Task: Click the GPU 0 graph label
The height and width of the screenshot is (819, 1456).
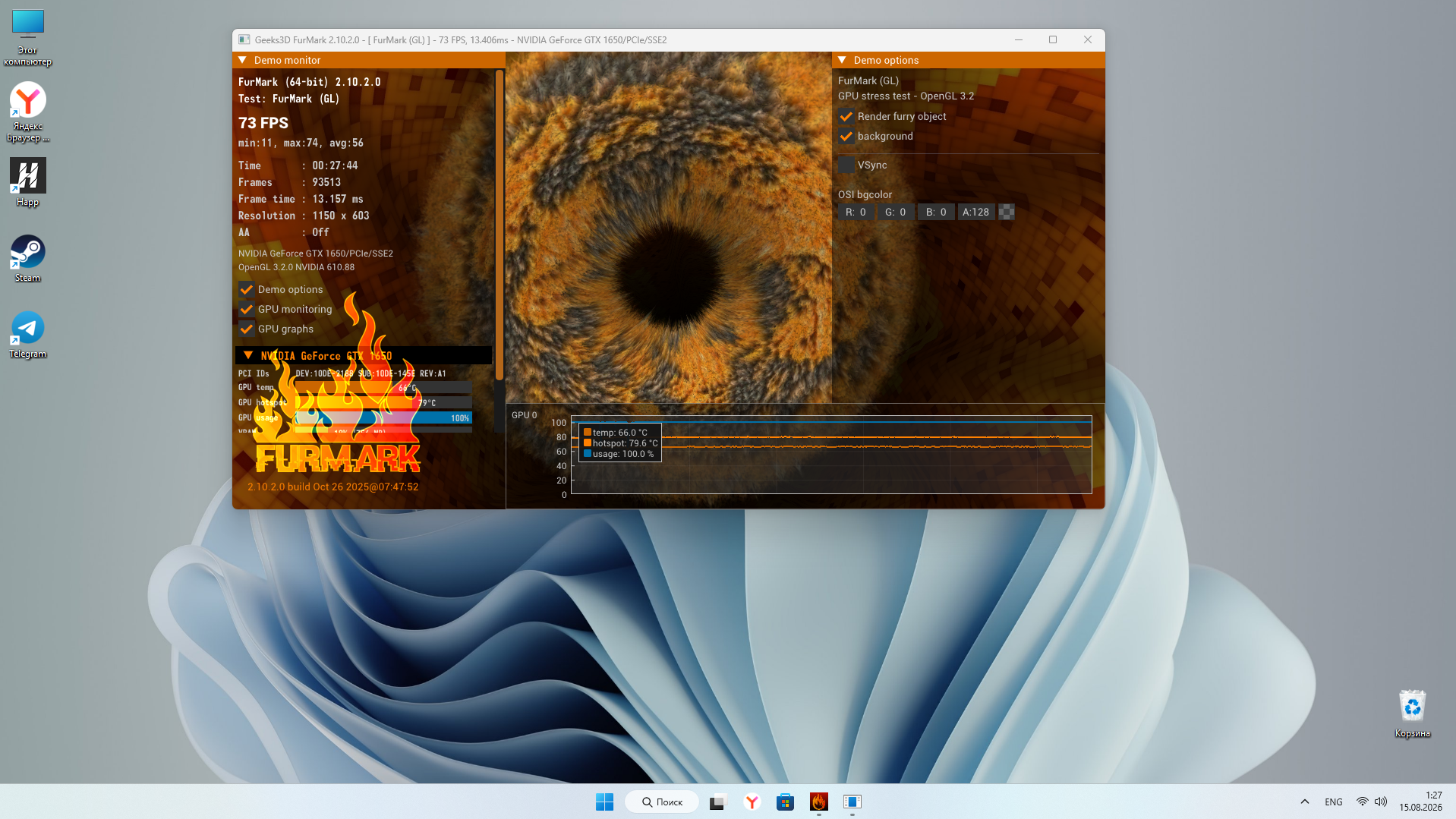Action: pos(524,415)
